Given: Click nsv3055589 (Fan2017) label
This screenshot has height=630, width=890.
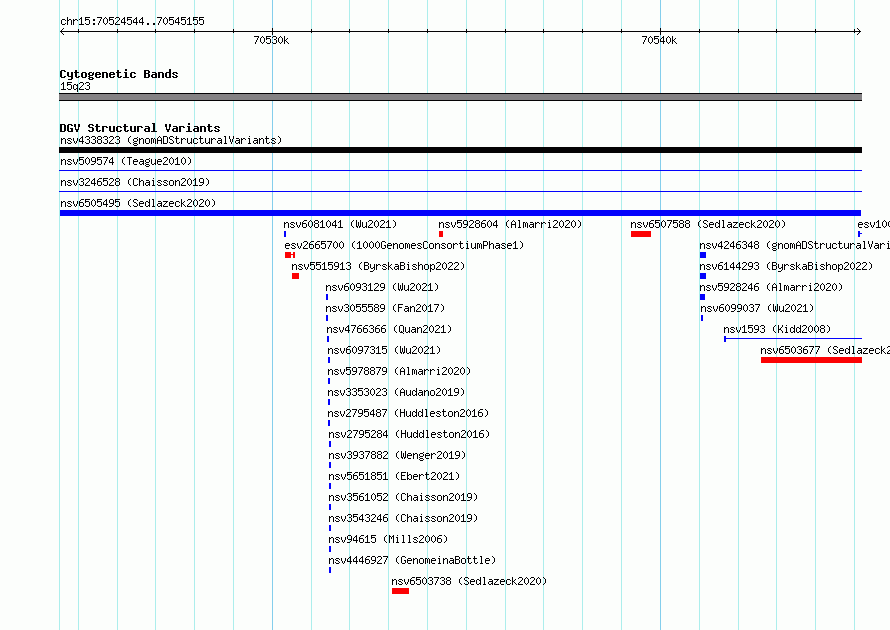Looking at the screenshot, I should [385, 308].
